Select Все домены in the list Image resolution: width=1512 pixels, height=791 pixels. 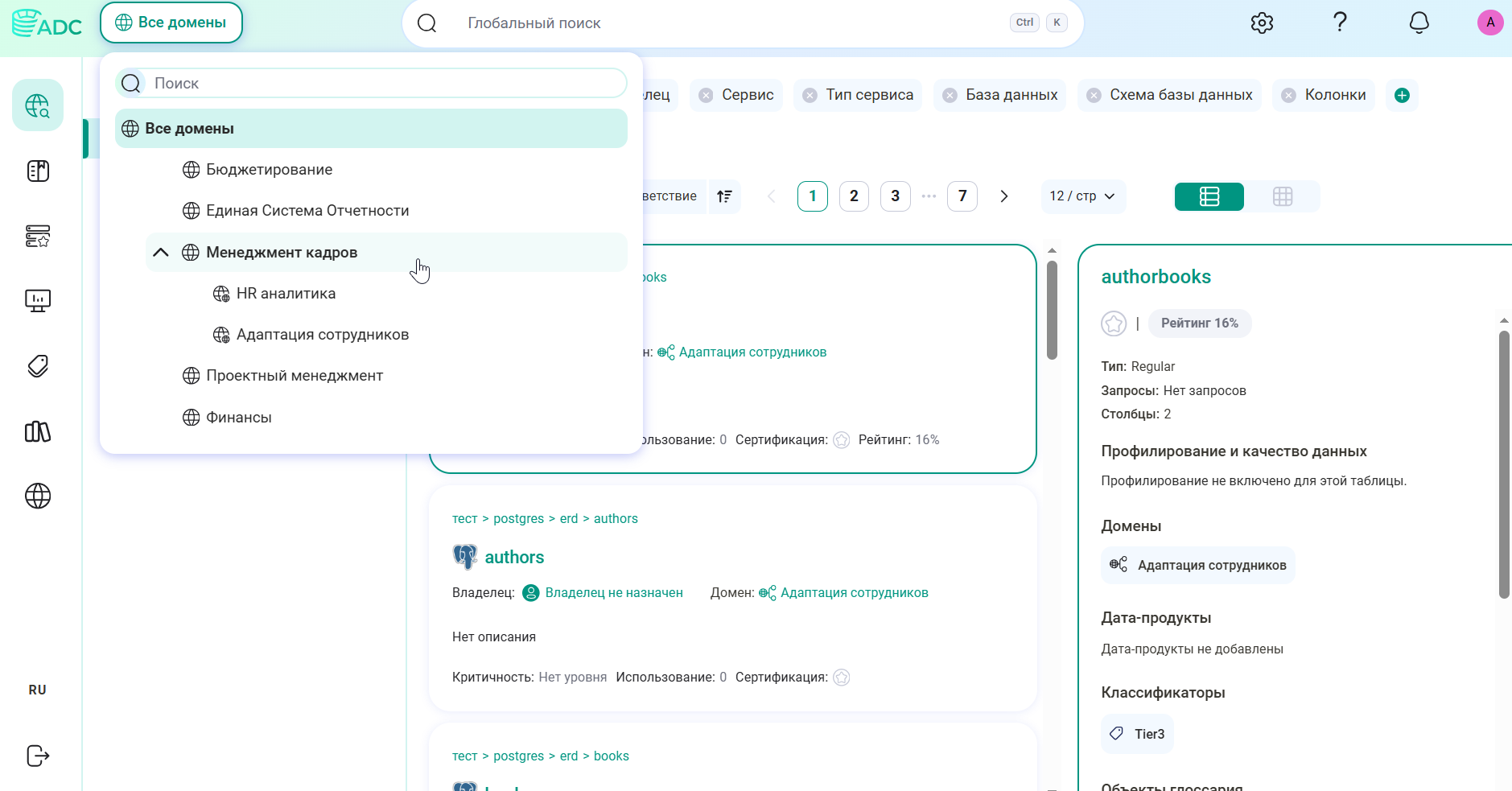[x=371, y=129]
